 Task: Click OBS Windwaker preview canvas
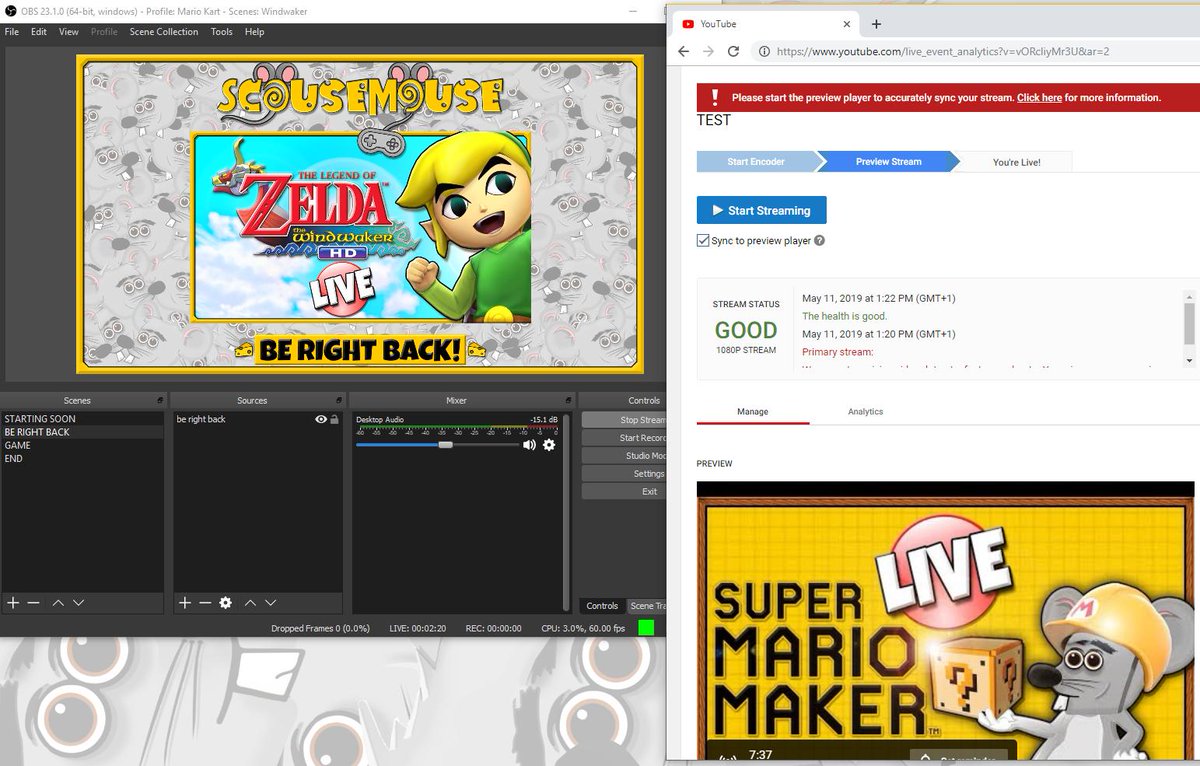pos(360,215)
